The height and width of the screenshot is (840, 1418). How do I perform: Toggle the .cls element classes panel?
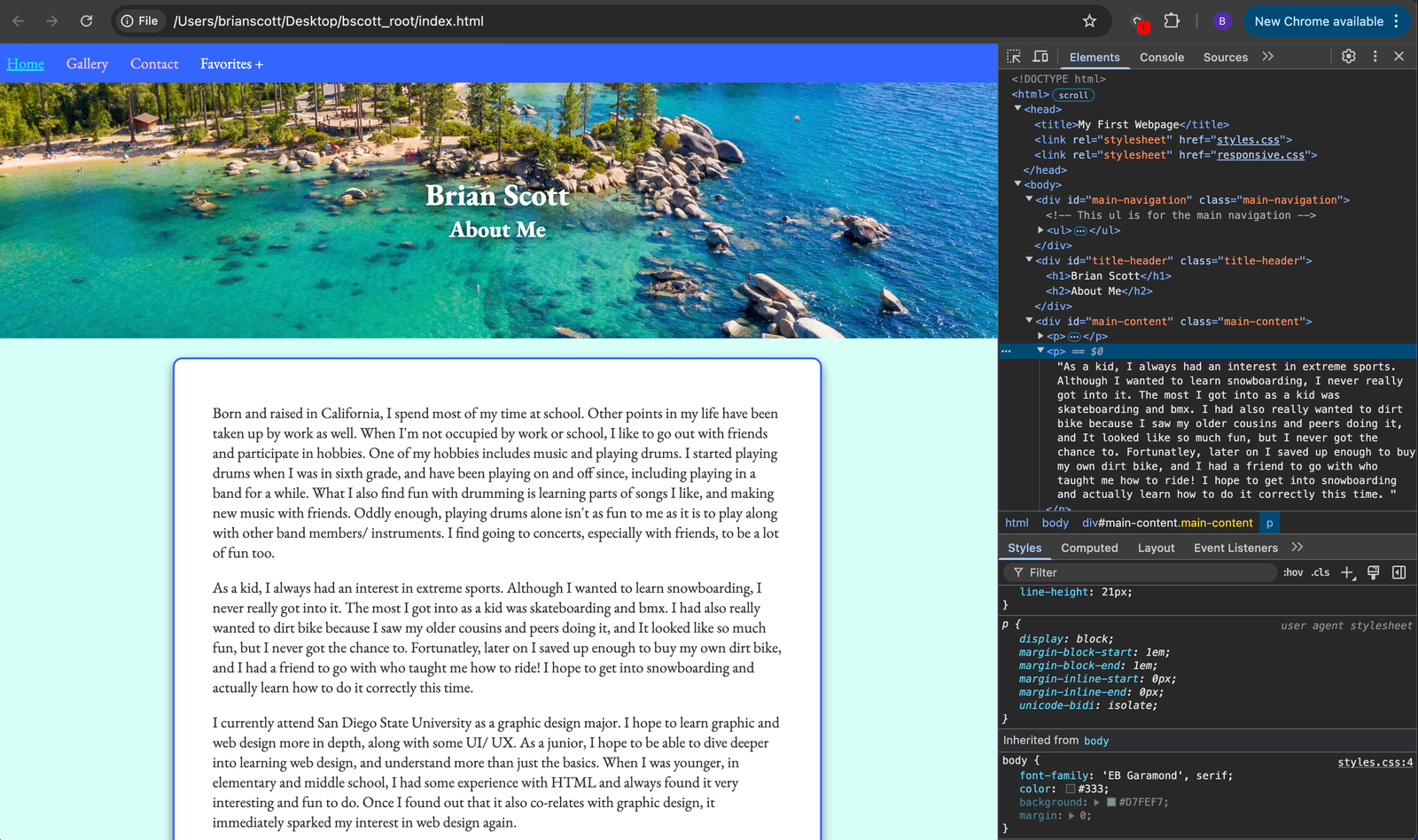tap(1321, 572)
